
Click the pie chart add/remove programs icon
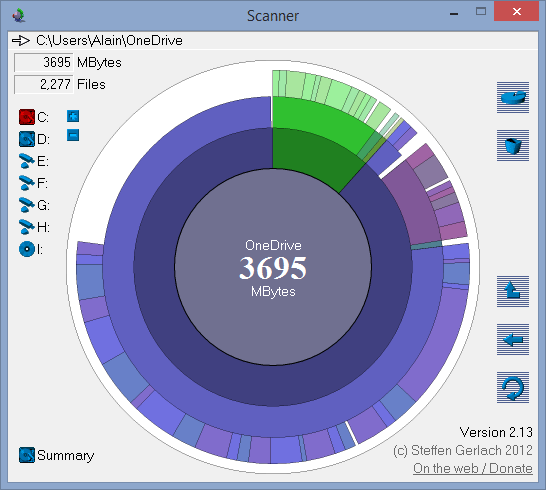513,98
